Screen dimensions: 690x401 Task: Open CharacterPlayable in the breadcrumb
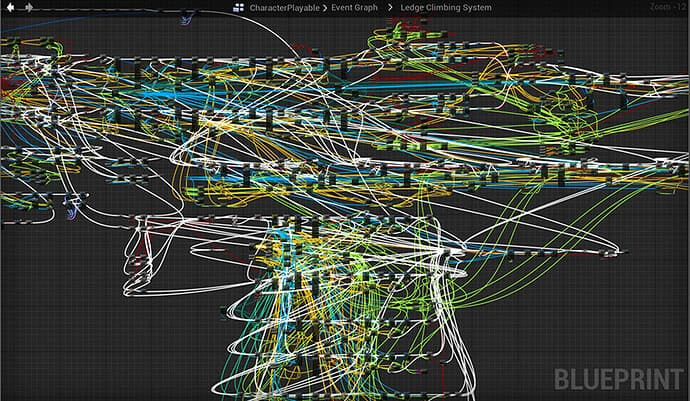click(284, 7)
